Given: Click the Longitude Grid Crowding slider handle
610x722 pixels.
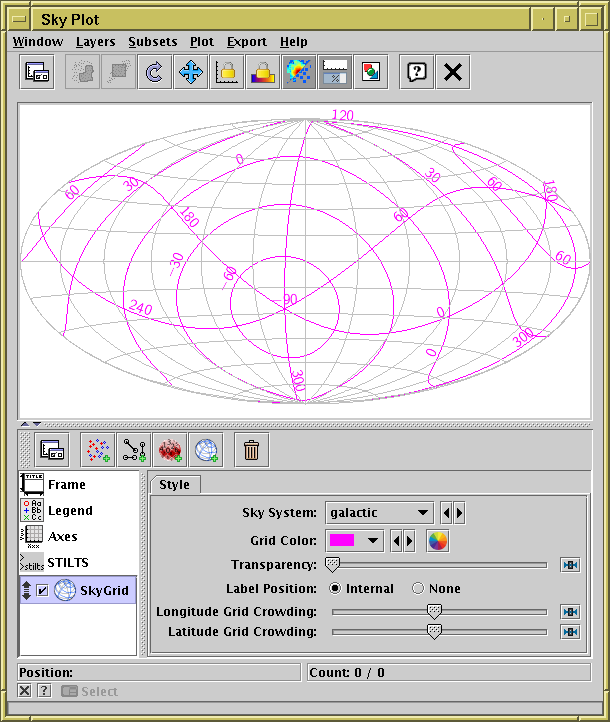Looking at the screenshot, I should 434,611.
